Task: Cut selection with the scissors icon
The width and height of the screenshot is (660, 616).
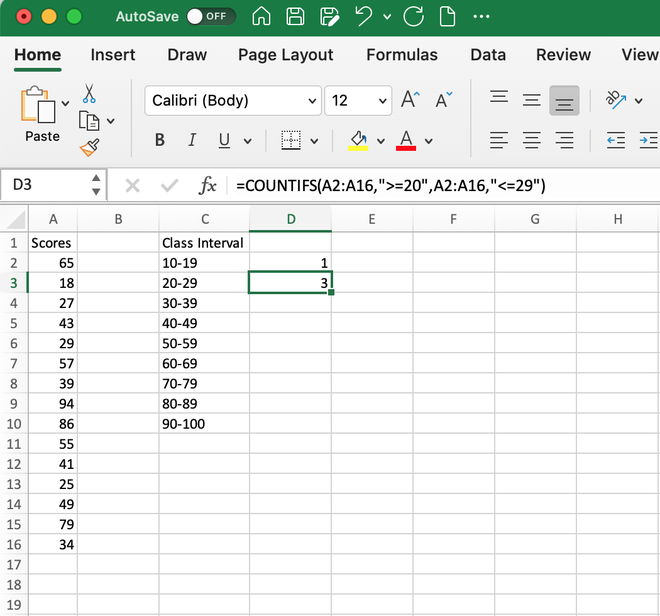Action: tap(89, 93)
